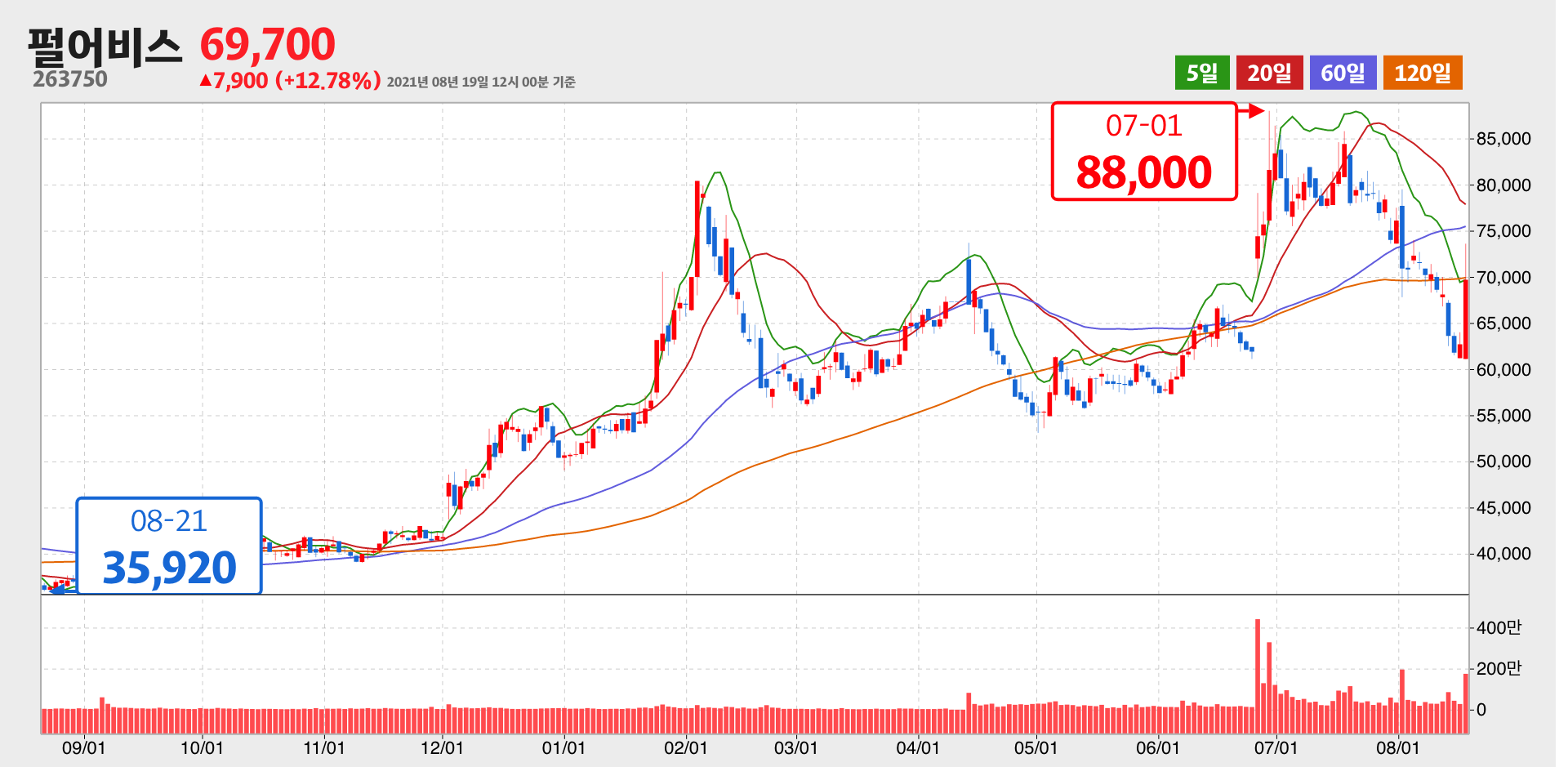Click the 400만 volume axis label
Screen dimensions: 1568x767
point(1499,628)
